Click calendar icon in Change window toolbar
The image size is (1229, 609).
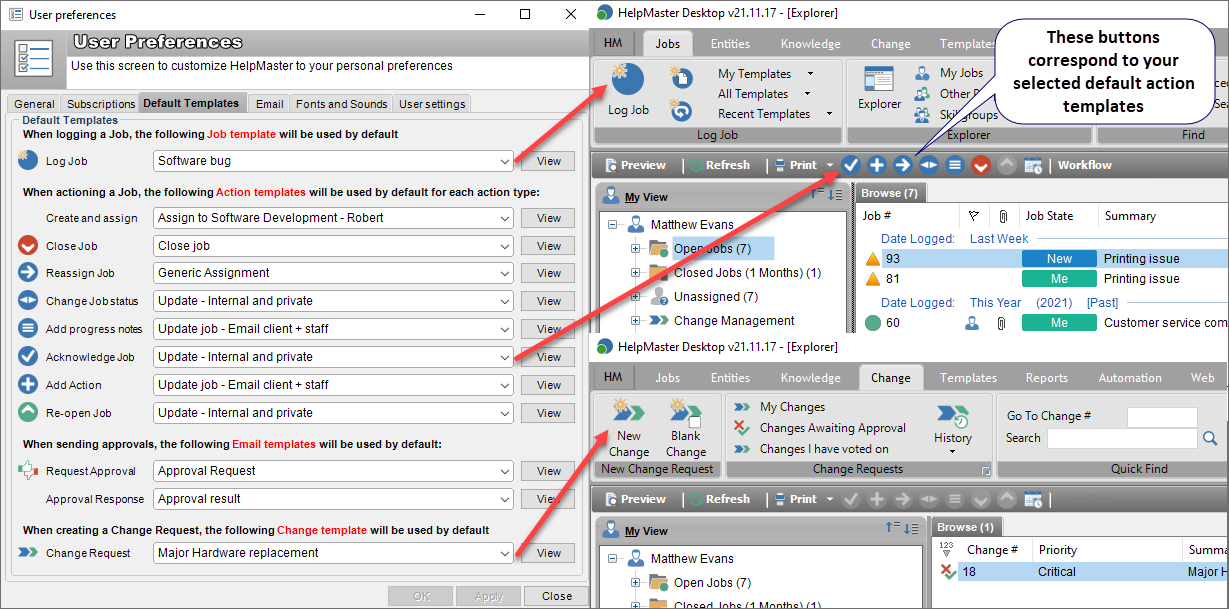[1033, 499]
